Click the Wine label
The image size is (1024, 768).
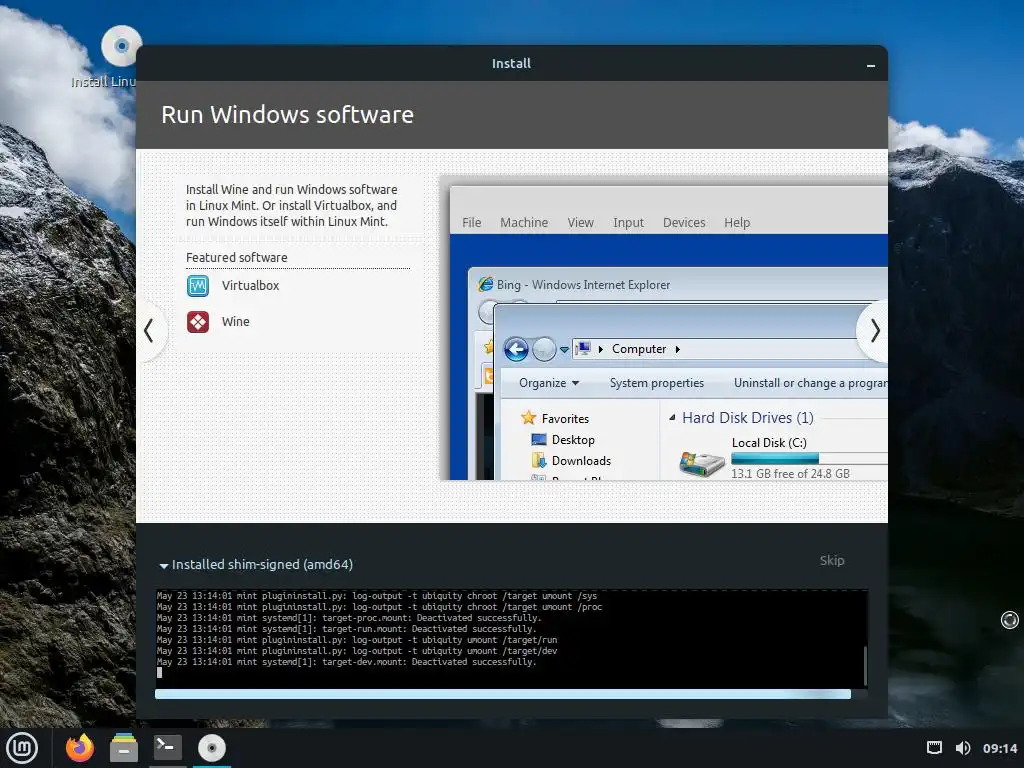(x=236, y=321)
